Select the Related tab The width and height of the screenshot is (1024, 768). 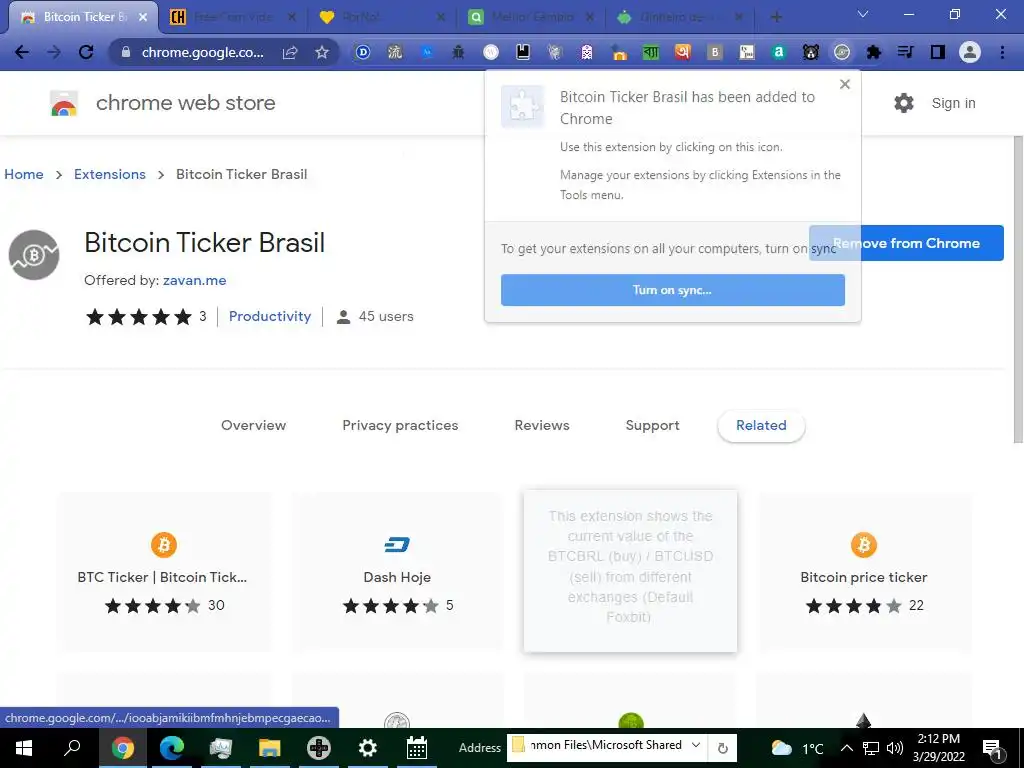[x=761, y=426]
